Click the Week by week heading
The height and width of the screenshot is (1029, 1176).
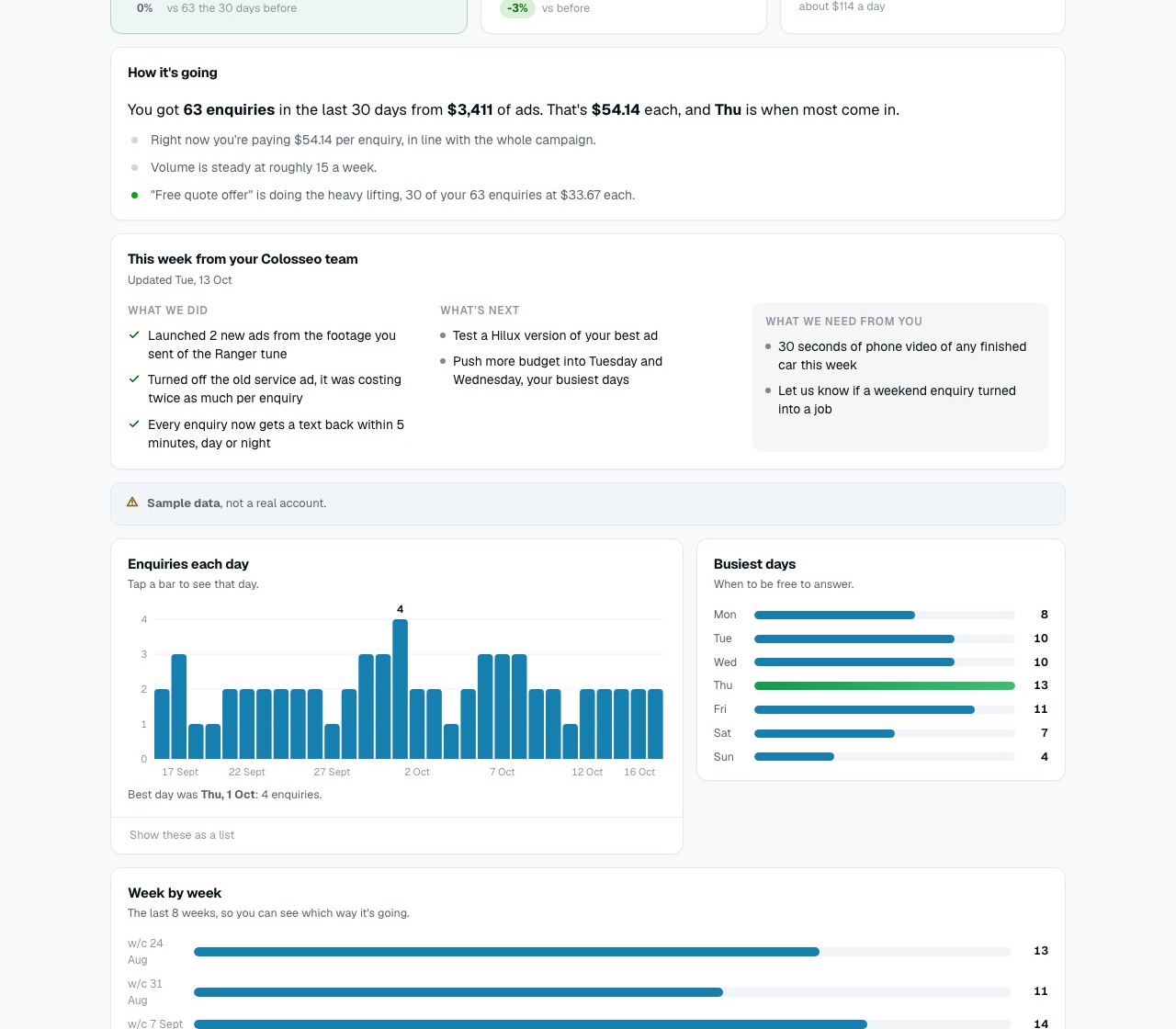(175, 893)
